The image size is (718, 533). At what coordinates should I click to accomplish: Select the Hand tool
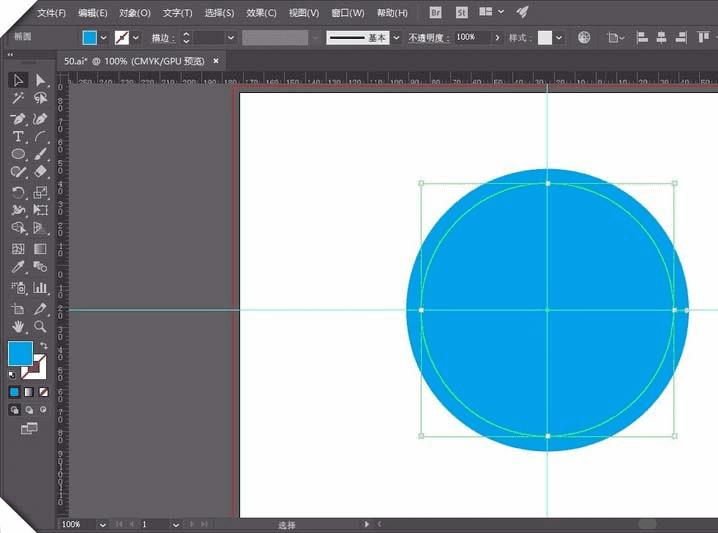pyautogui.click(x=18, y=327)
